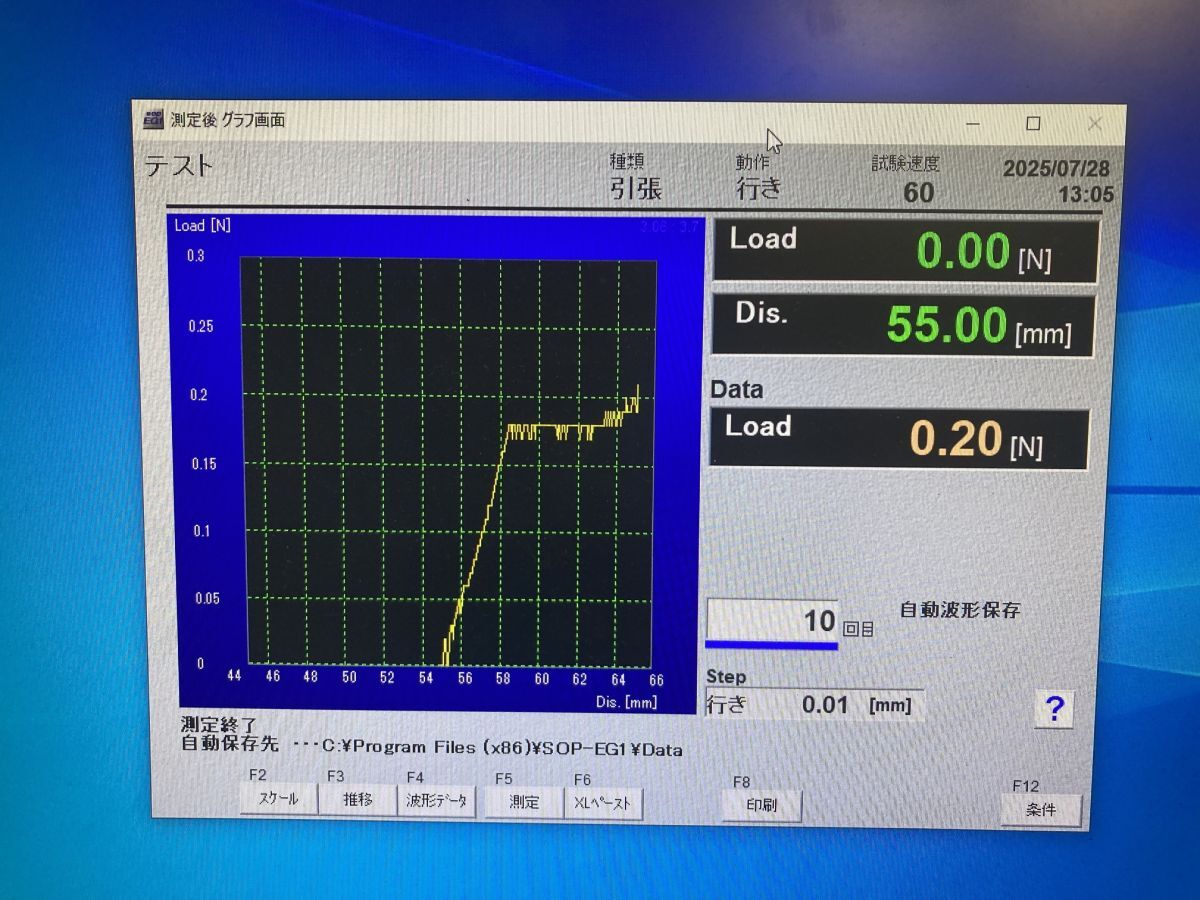Viewport: 1200px width, 900px height.
Task: Click the blue question mark help icon
Action: click(1054, 709)
